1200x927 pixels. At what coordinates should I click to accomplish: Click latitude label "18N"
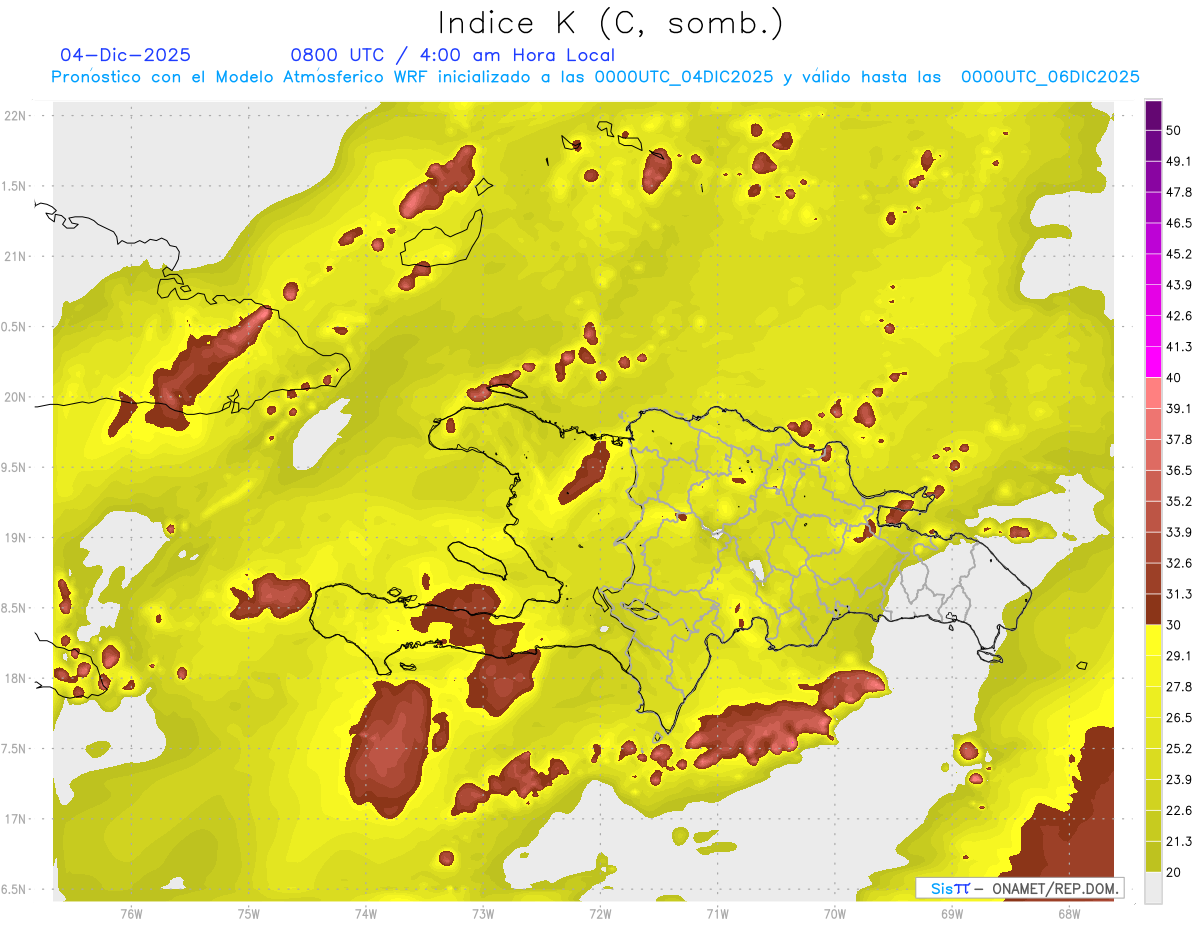pos(16,678)
